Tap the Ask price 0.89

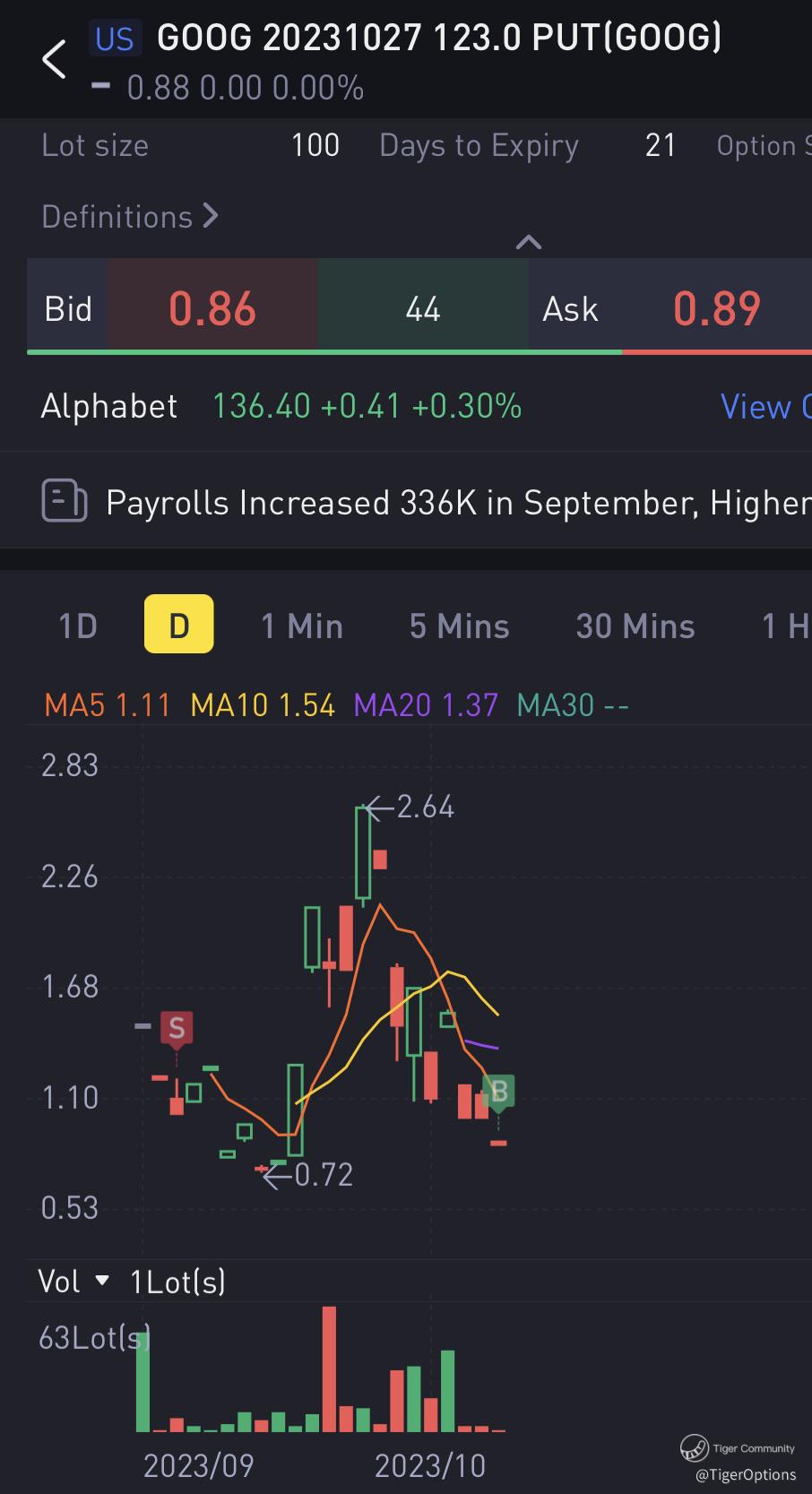(717, 308)
